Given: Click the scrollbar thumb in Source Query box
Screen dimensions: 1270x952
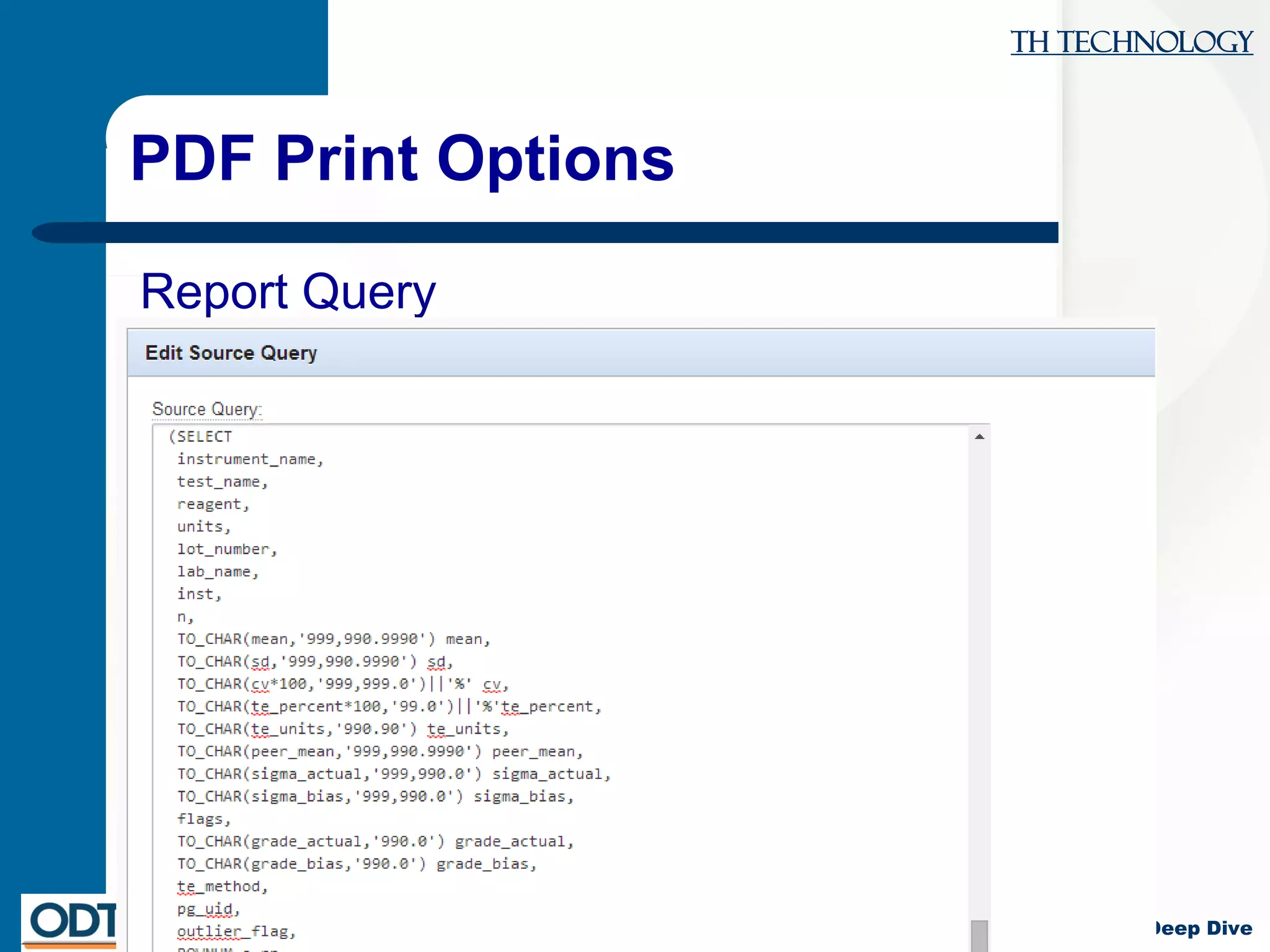Looking at the screenshot, I should click(x=979, y=936).
